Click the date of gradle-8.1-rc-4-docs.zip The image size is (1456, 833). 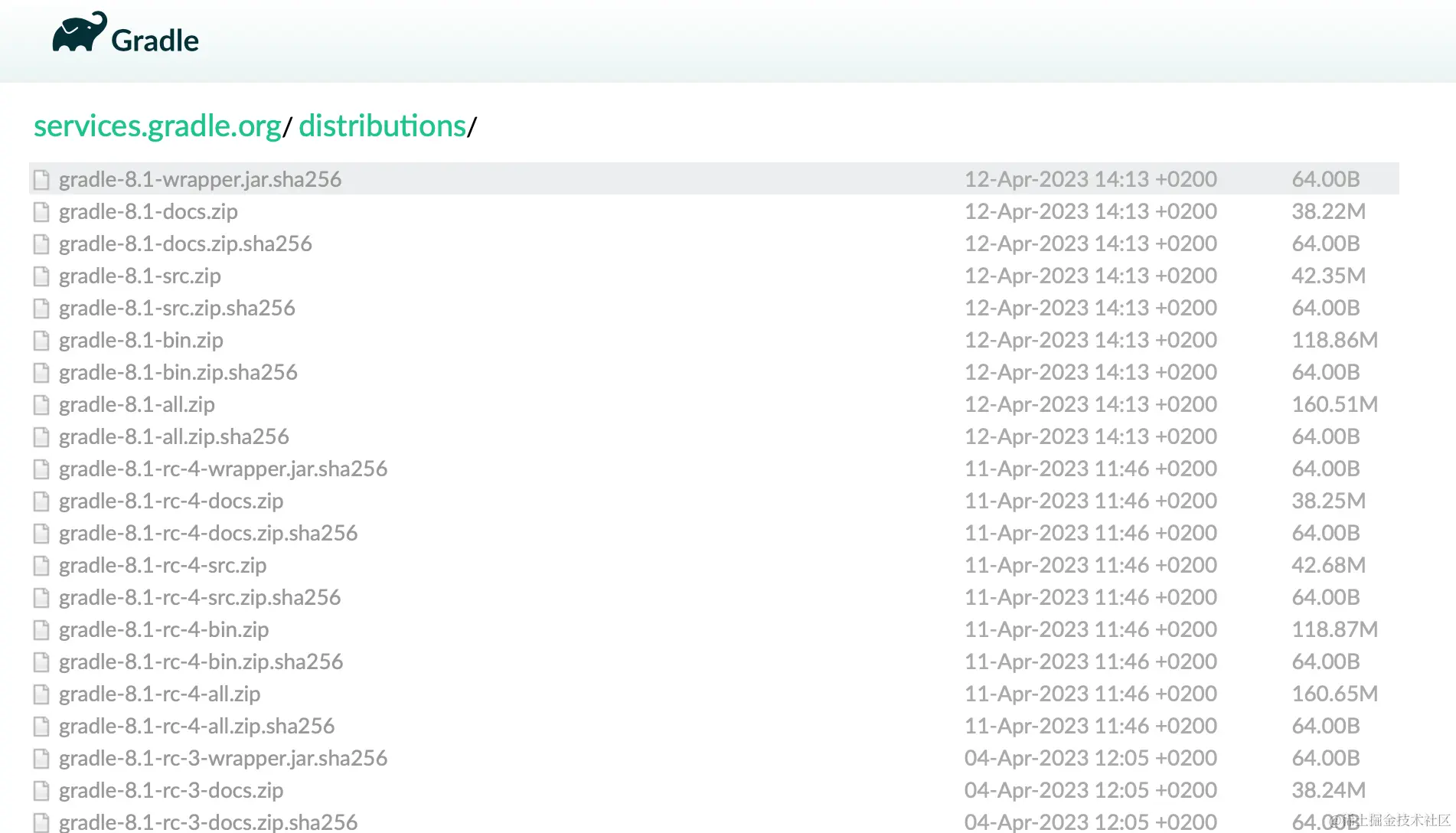(1091, 501)
